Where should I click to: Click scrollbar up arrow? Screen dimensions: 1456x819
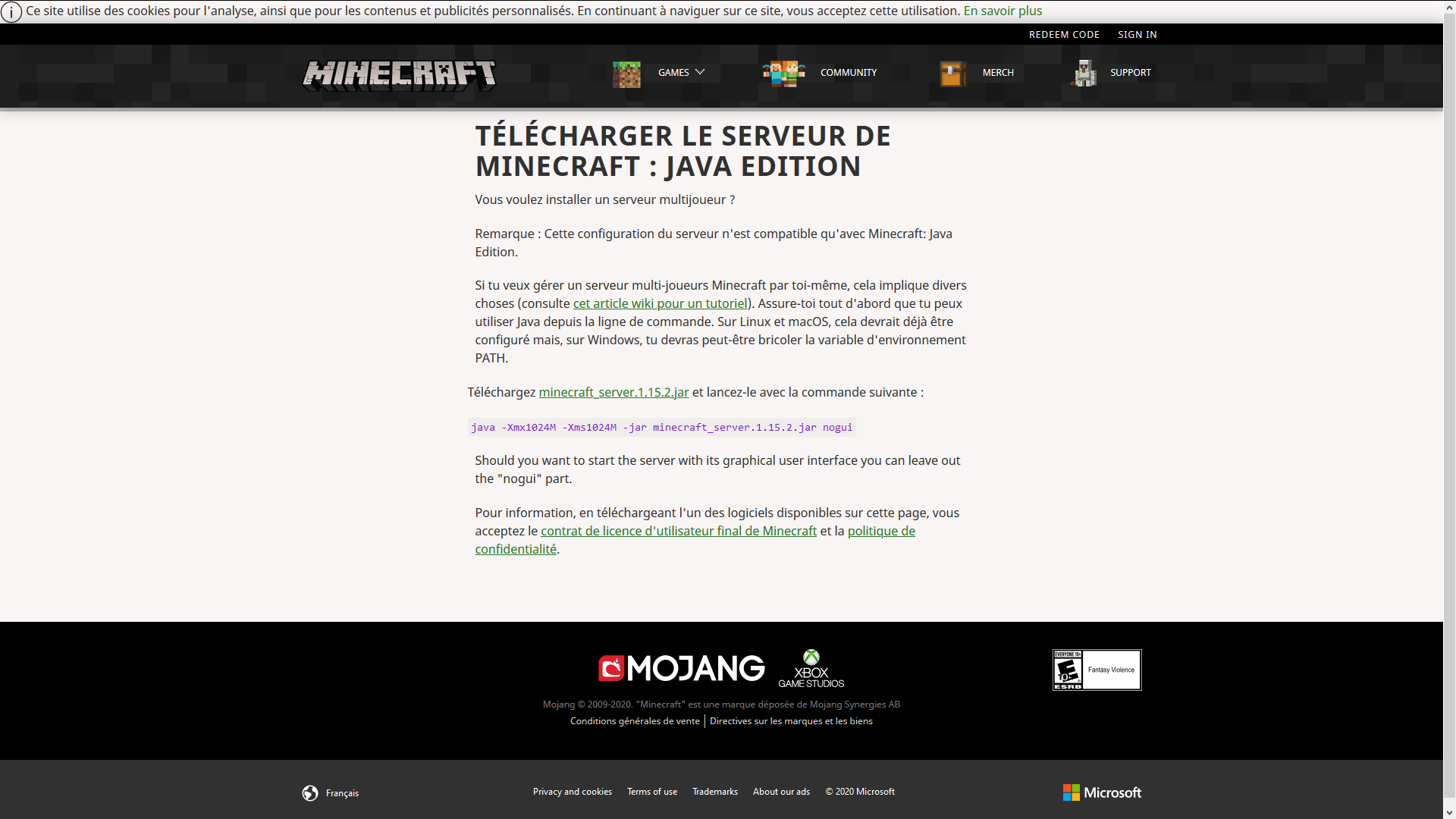(1449, 7)
